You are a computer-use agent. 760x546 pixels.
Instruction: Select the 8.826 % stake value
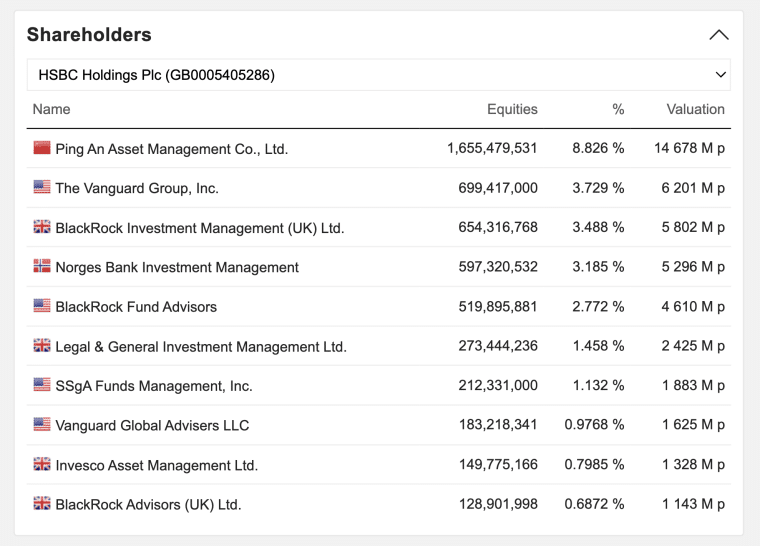point(598,148)
